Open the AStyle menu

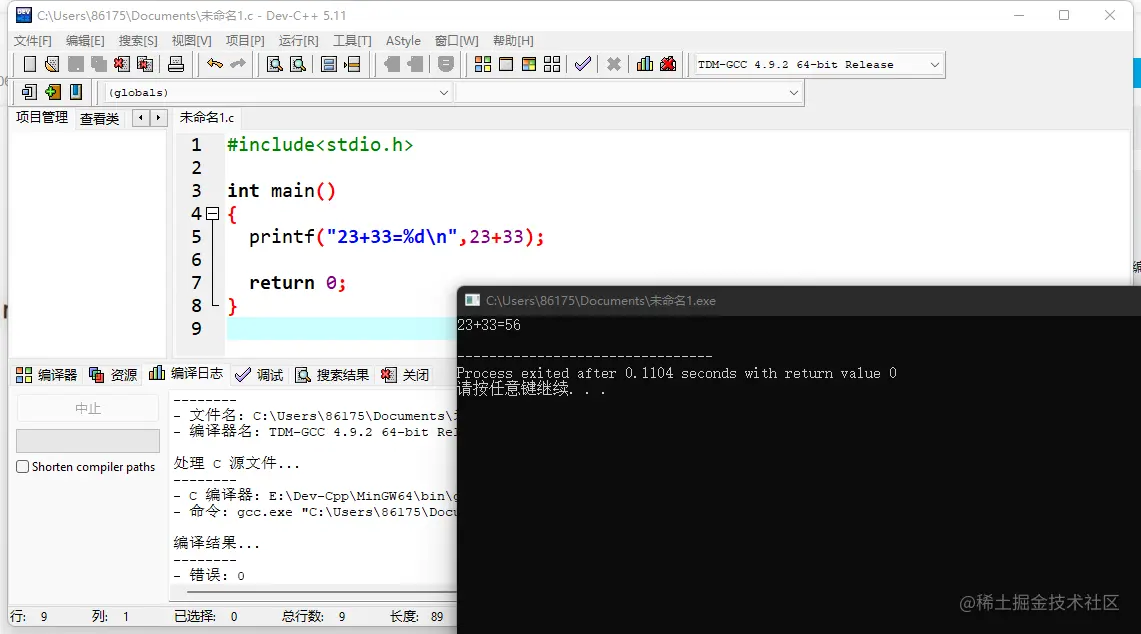click(x=403, y=41)
